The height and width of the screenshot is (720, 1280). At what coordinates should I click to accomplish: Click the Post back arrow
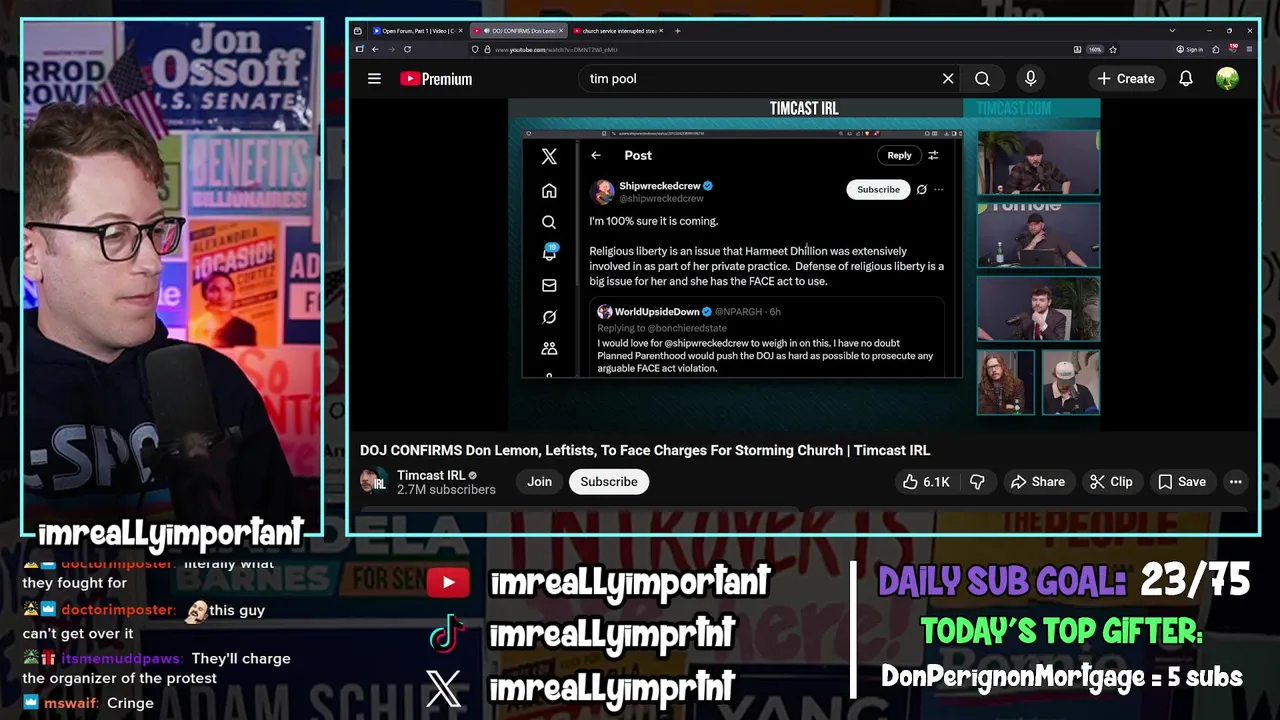coord(595,155)
